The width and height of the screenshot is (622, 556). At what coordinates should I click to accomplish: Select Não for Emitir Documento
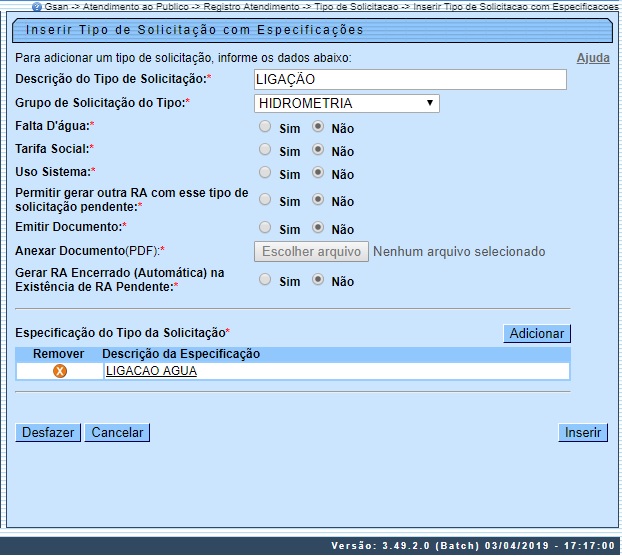318,227
